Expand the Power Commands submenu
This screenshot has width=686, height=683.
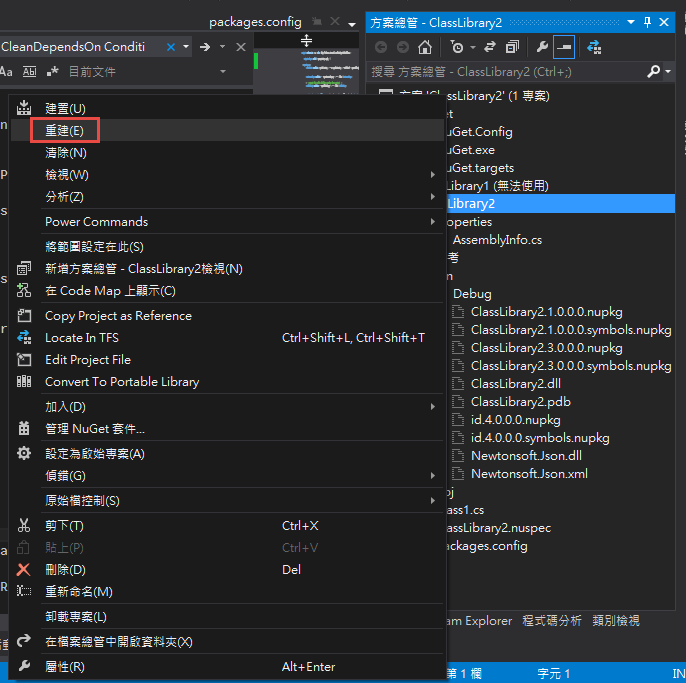[228, 222]
